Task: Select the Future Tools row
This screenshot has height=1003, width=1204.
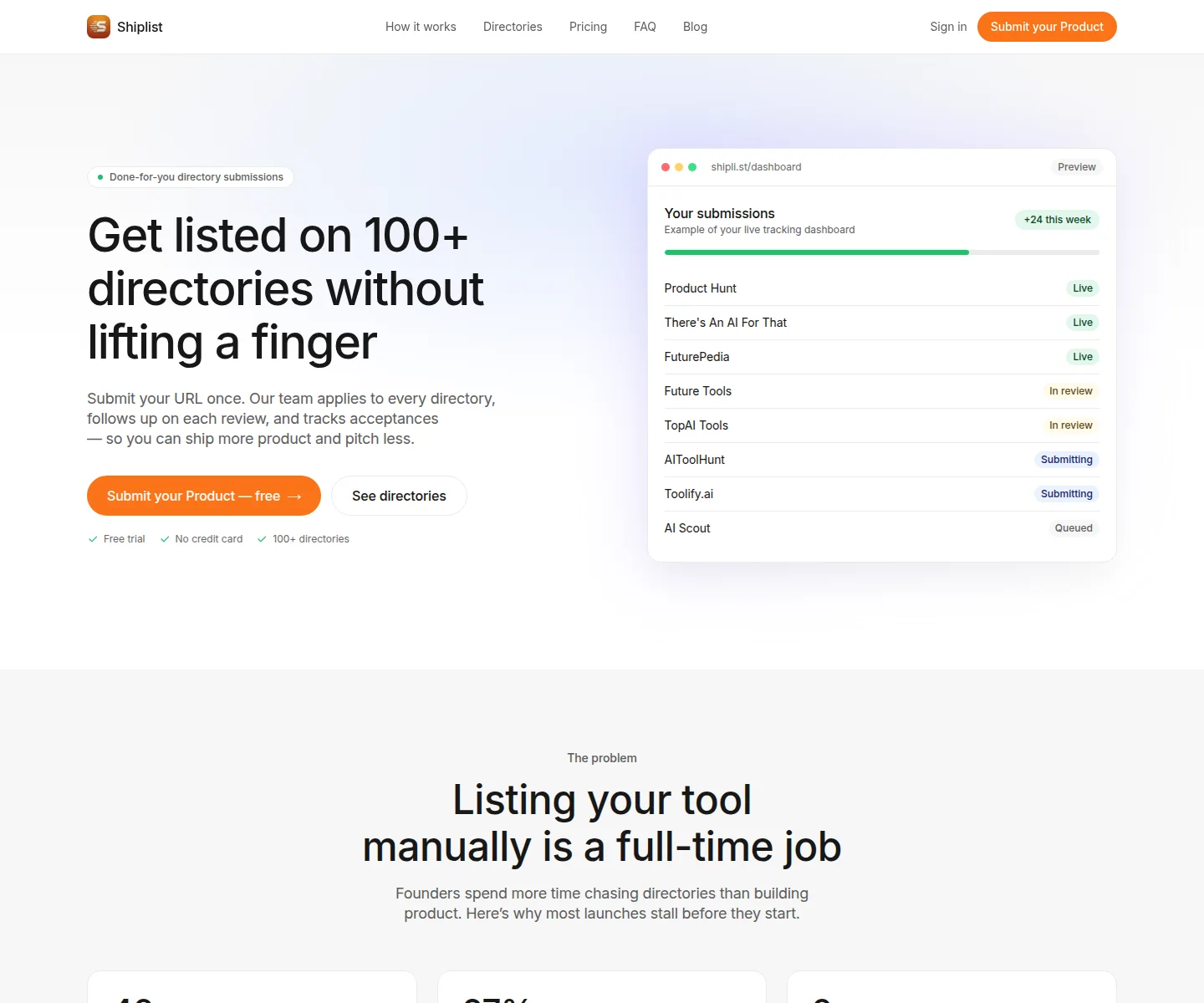Action: coord(882,391)
